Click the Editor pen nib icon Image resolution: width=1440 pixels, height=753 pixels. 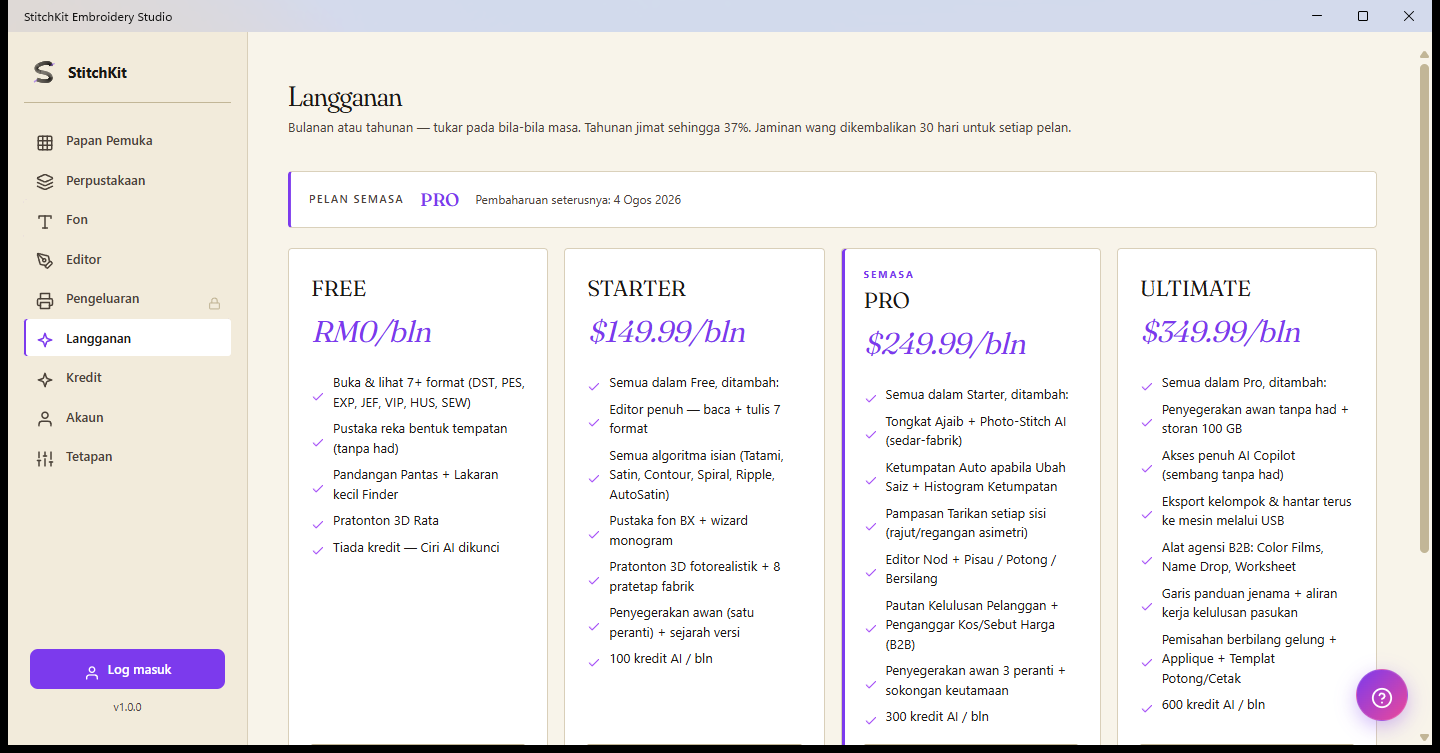tap(45, 260)
